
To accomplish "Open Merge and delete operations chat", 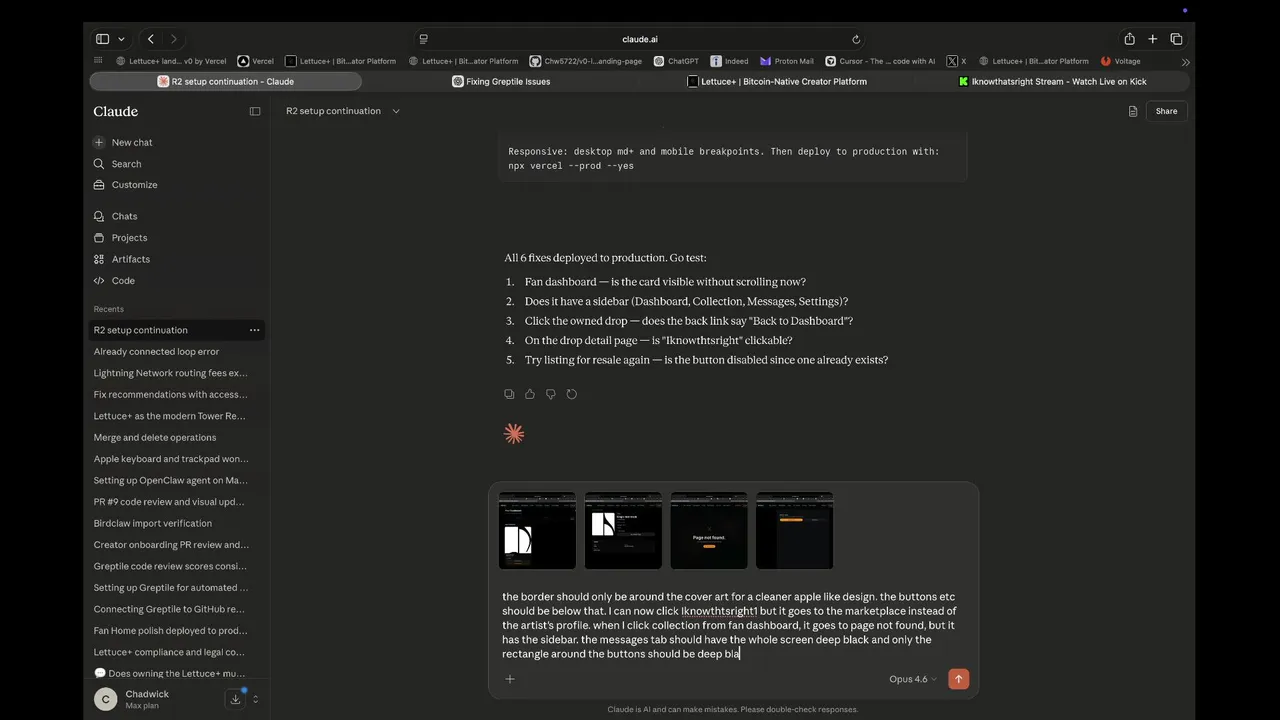I will (155, 437).
